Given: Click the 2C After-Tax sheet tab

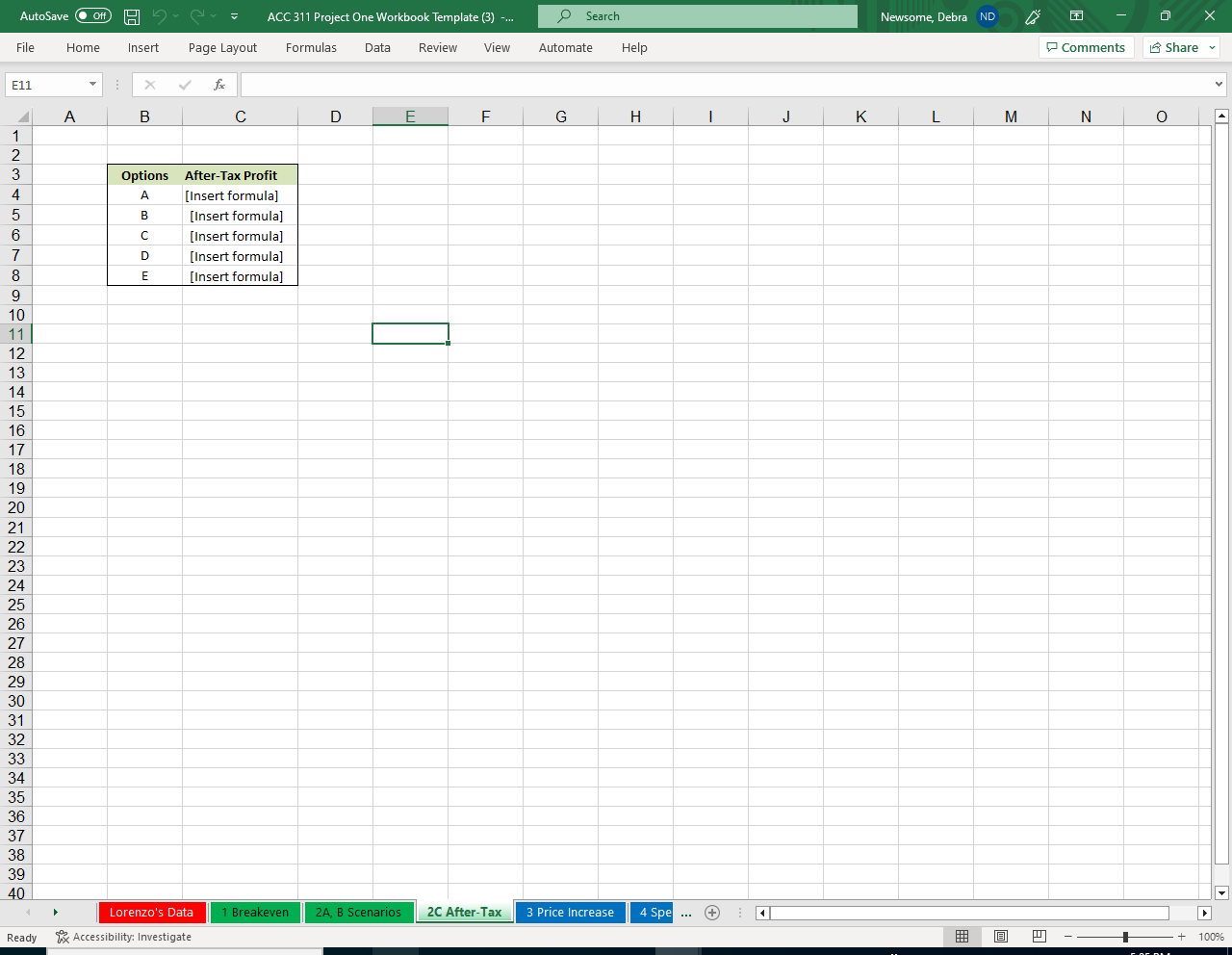Looking at the screenshot, I should [x=465, y=912].
